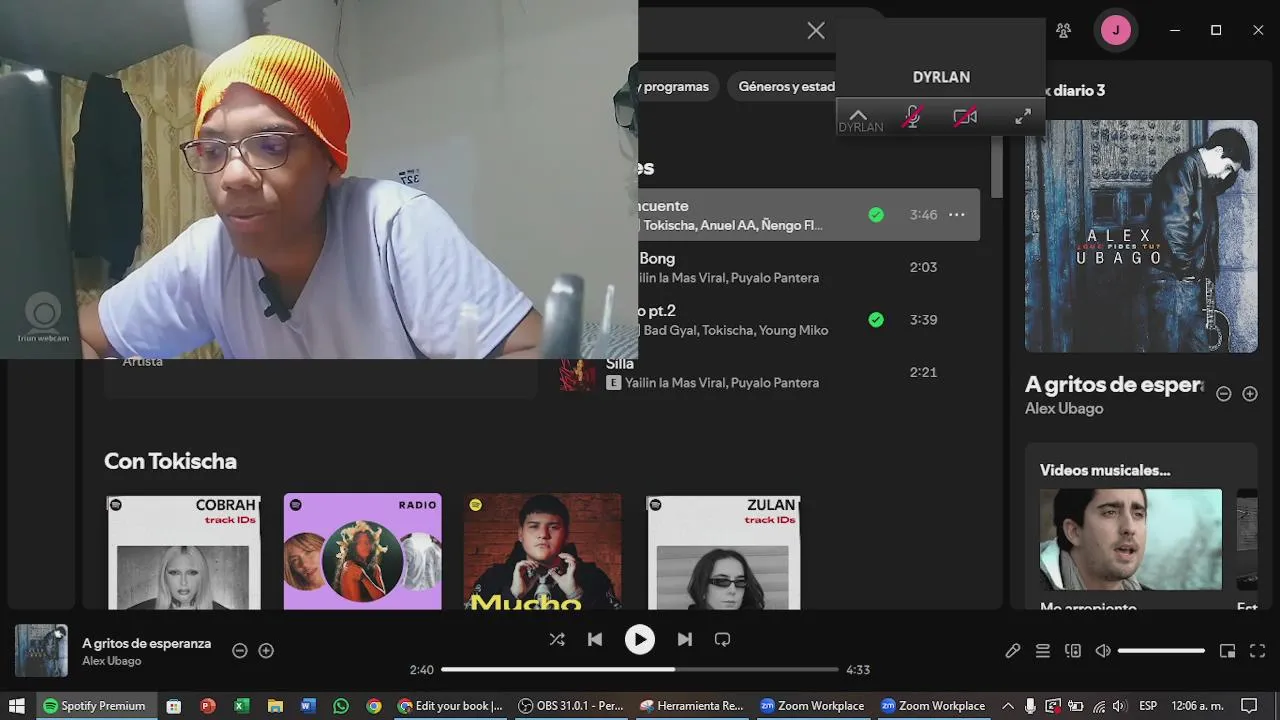
Task: Open the ZULAN track IDs playlist card
Action: [x=724, y=551]
